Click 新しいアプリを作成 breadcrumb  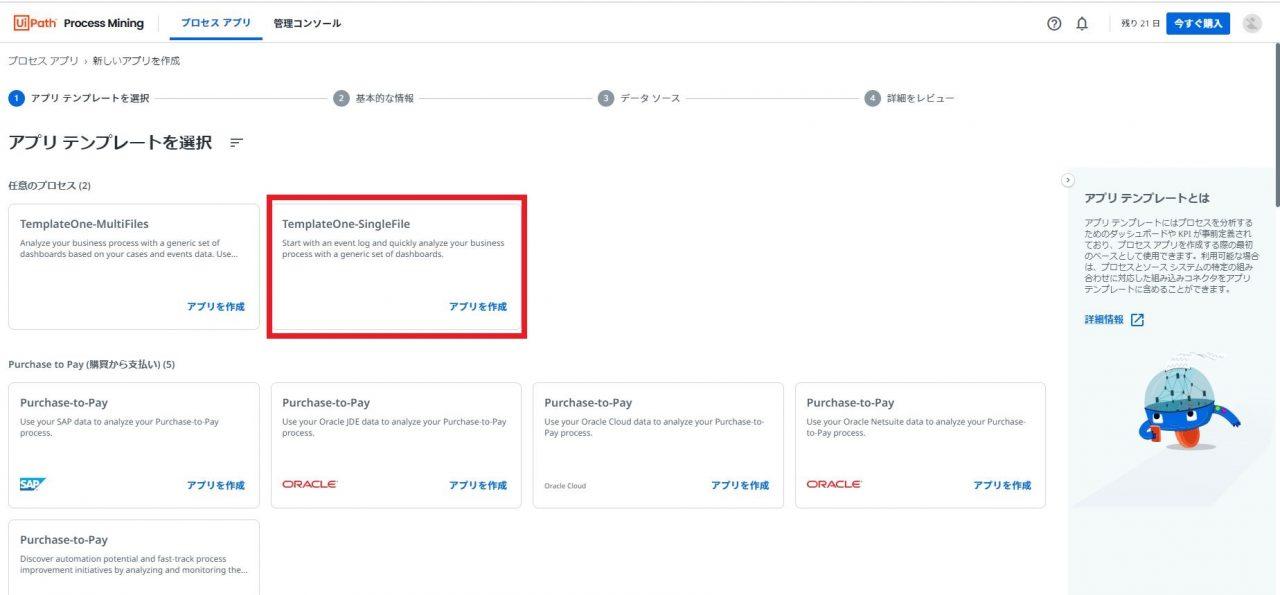pos(136,61)
